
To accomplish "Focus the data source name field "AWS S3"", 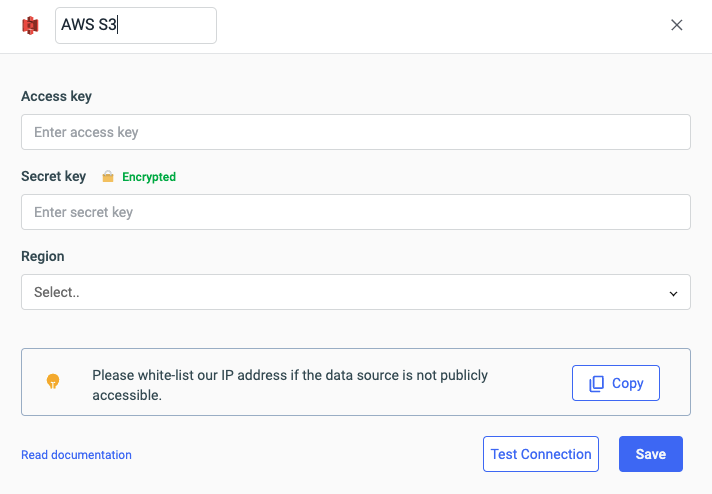I will [135, 25].
